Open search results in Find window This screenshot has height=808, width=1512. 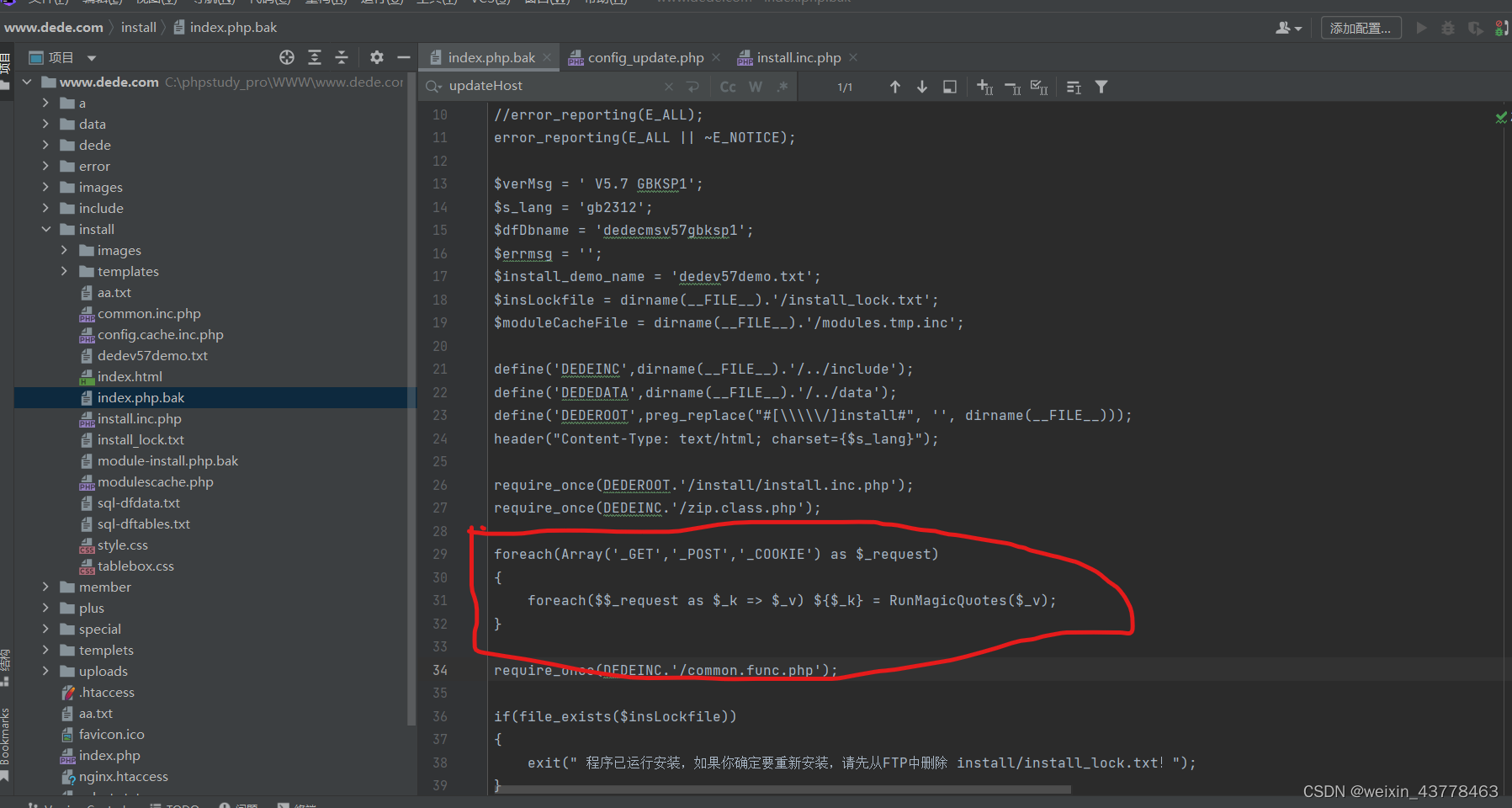tap(950, 86)
